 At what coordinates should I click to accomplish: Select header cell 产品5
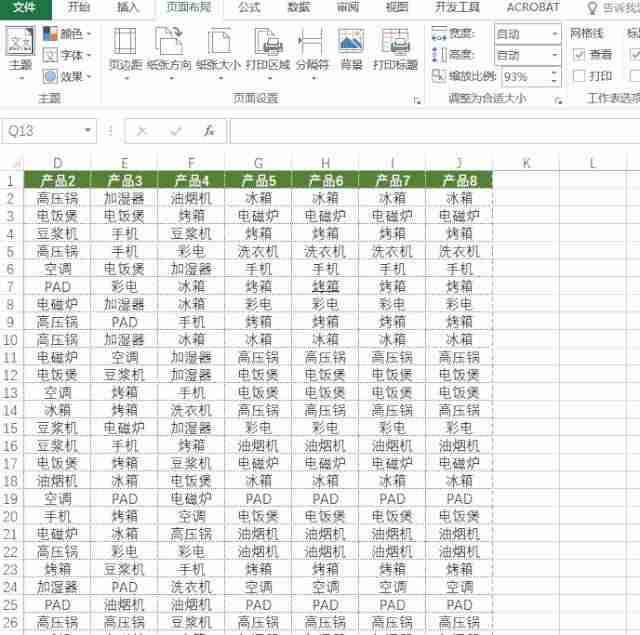(258, 180)
